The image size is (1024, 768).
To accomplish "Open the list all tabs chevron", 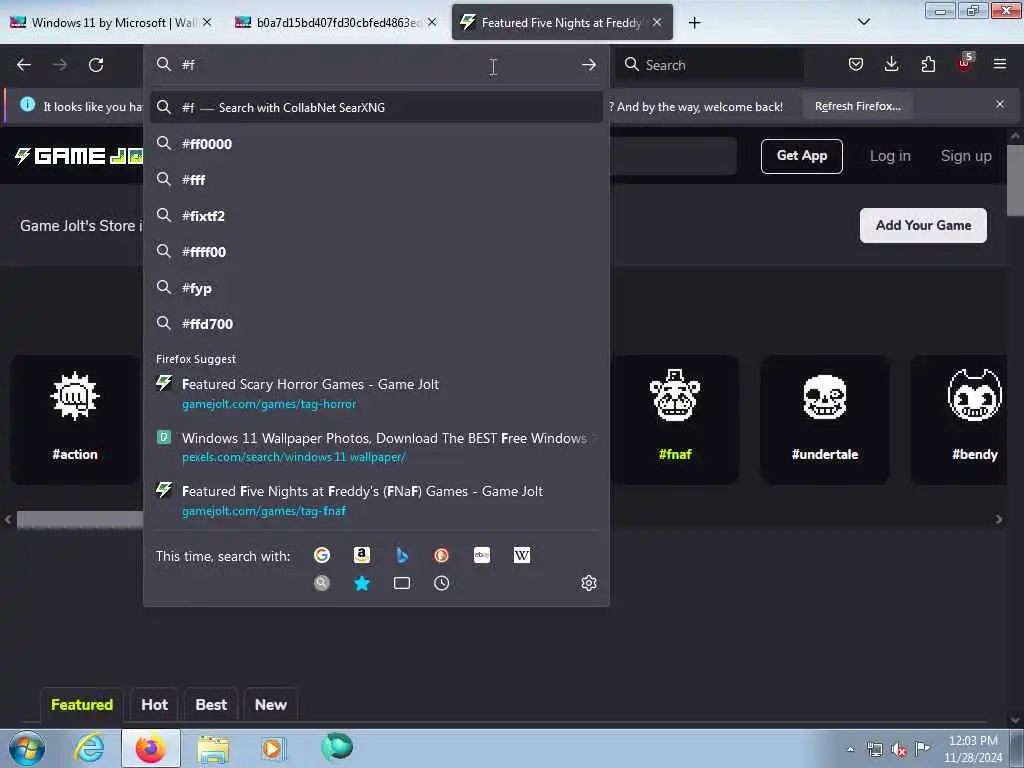I will (x=863, y=22).
